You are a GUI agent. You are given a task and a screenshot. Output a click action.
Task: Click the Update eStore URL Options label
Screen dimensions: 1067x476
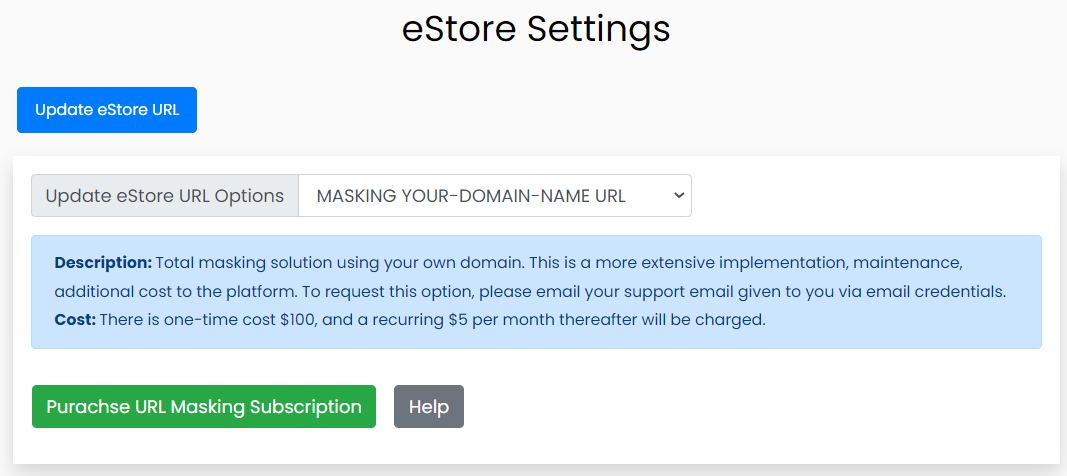coord(165,196)
